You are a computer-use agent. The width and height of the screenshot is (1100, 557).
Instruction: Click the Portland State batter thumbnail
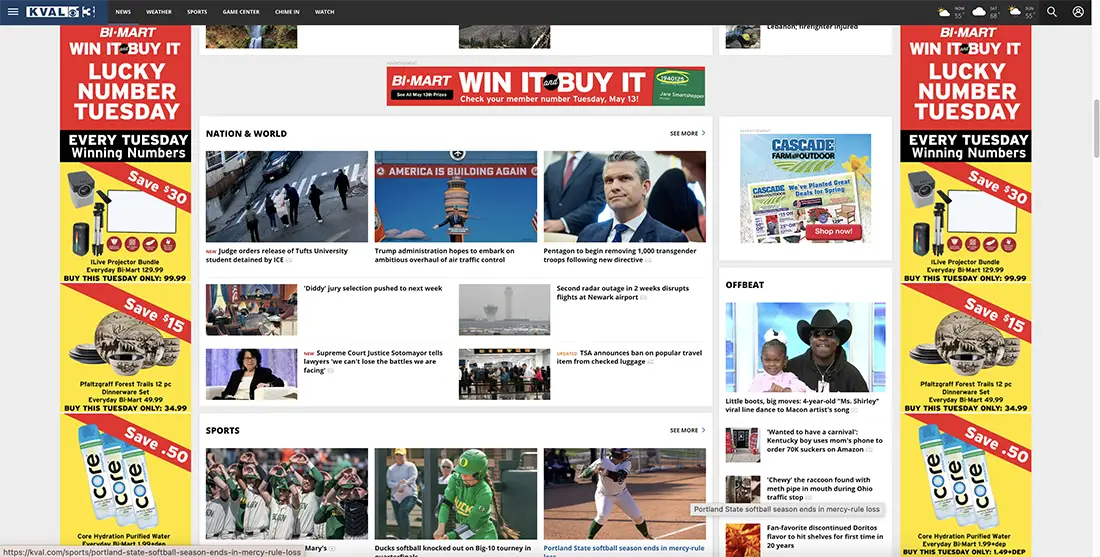(x=624, y=494)
